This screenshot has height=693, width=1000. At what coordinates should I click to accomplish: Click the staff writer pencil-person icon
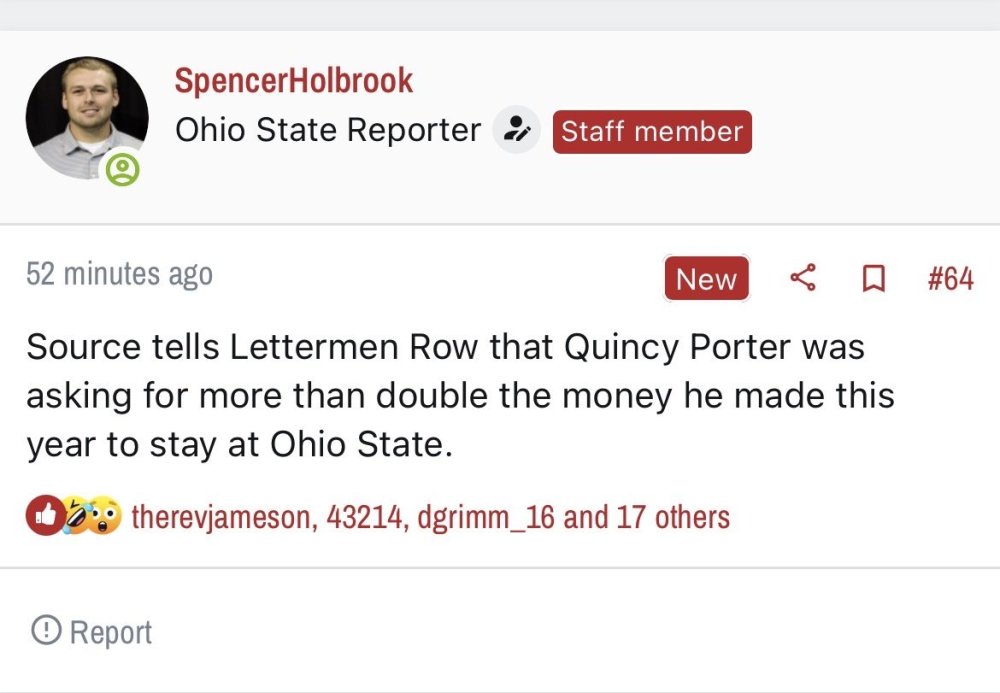pyautogui.click(x=517, y=130)
